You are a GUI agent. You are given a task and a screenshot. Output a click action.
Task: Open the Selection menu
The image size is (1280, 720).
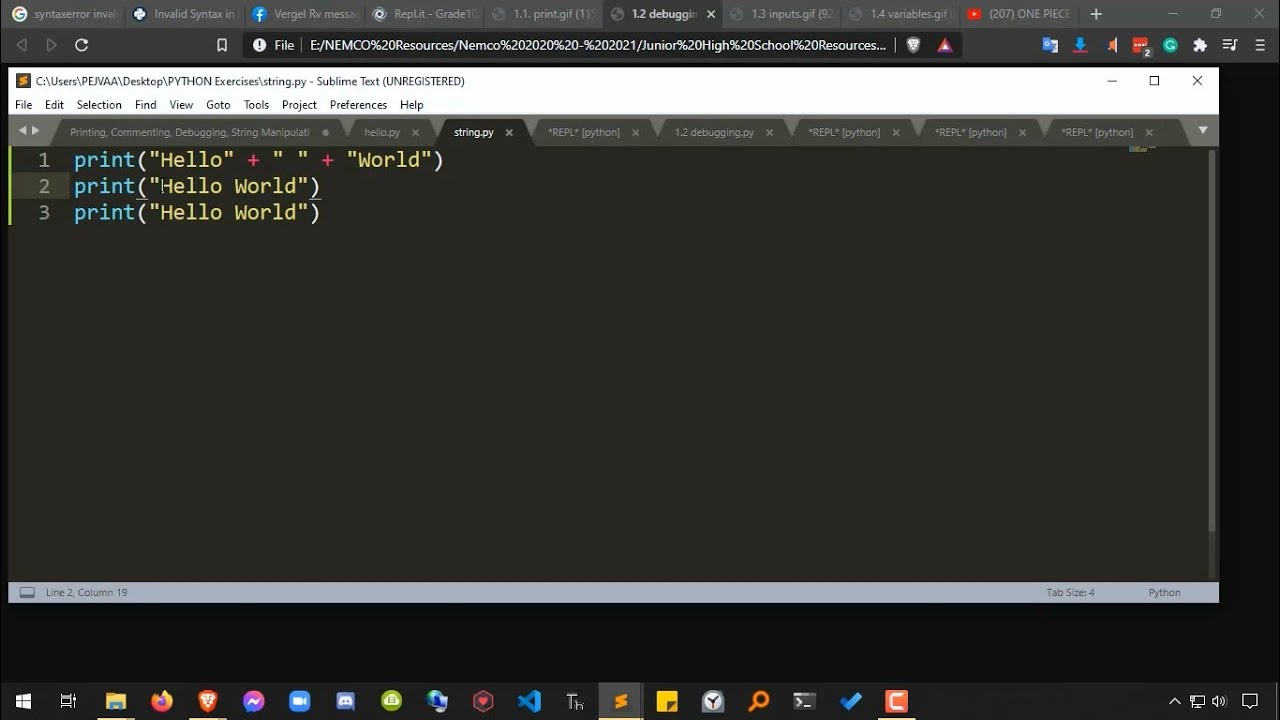click(99, 104)
